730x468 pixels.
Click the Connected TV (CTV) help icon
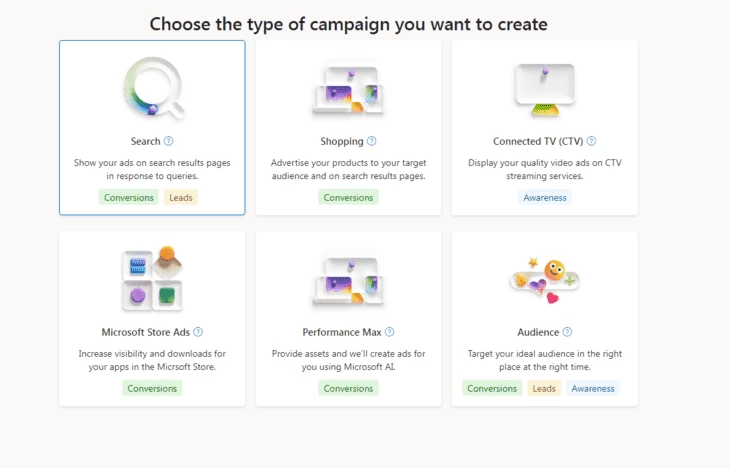click(x=591, y=141)
